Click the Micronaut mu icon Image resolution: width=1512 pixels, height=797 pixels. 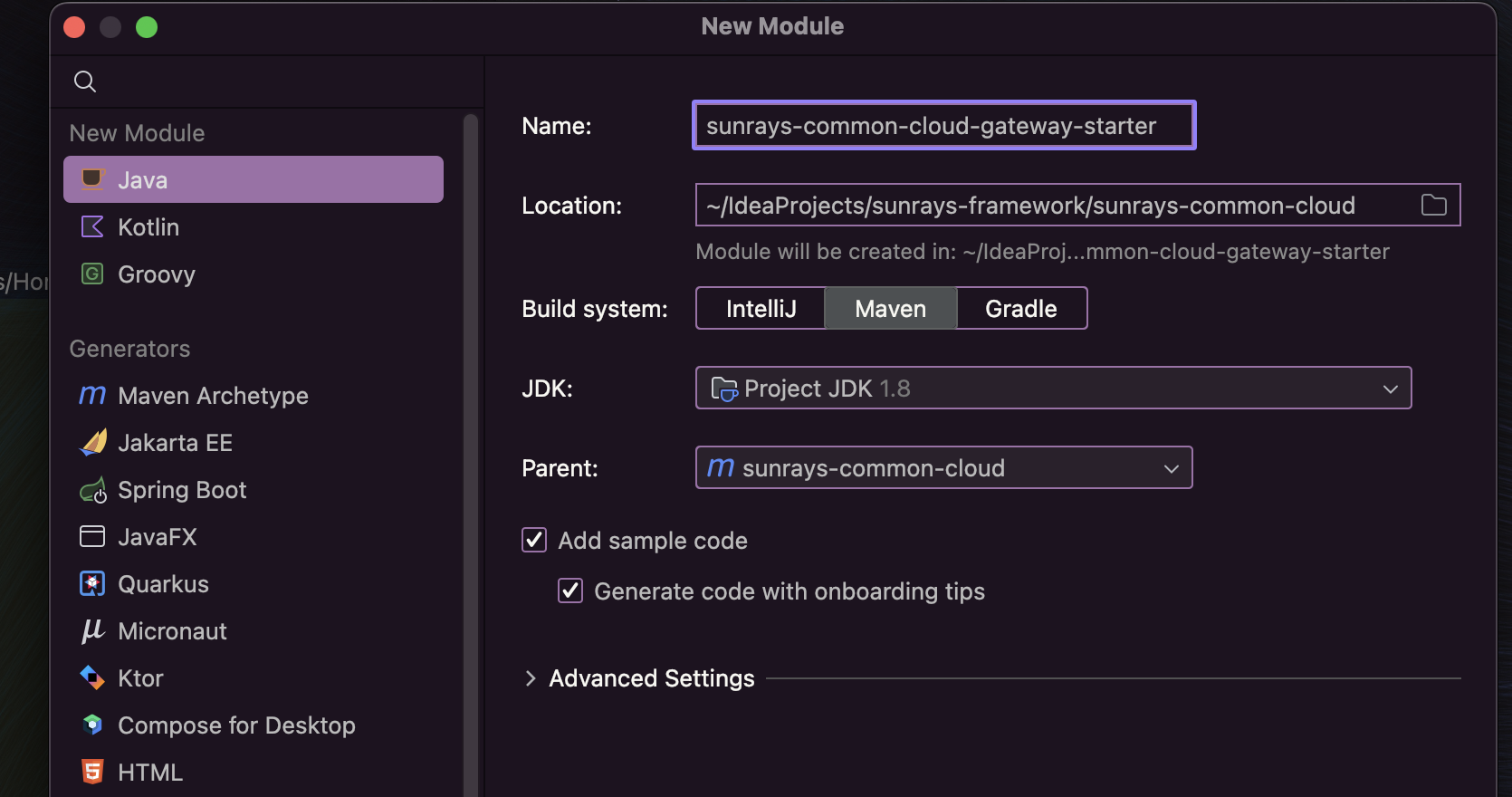coord(92,630)
